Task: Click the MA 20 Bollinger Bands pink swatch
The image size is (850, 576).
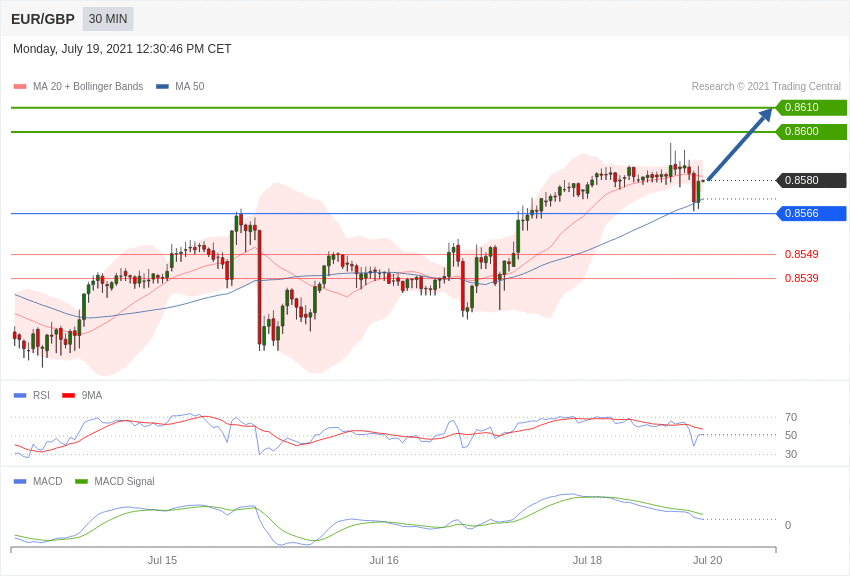Action: [x=20, y=86]
